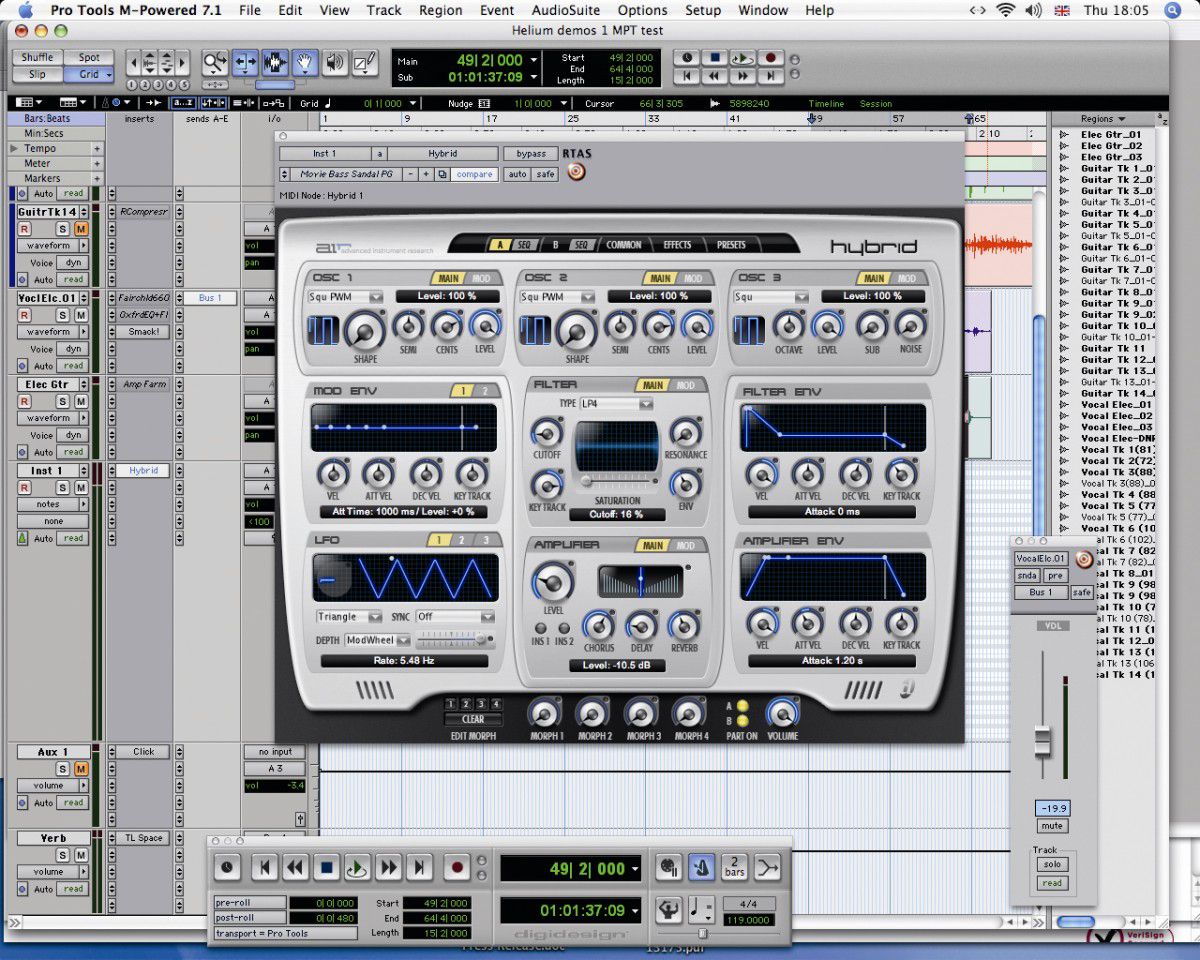Click the OSC 3 square waveform icon
The image size is (1200, 960).
[749, 329]
